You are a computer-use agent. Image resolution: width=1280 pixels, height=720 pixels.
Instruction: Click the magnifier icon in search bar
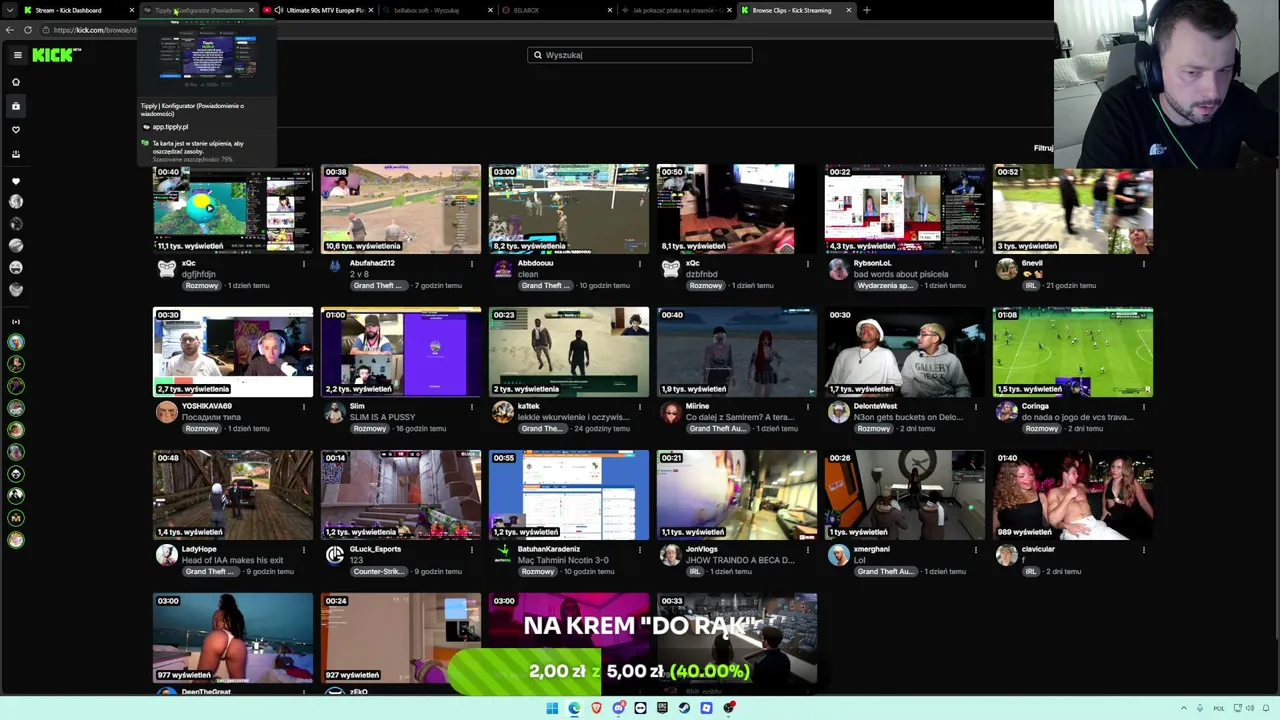[538, 55]
